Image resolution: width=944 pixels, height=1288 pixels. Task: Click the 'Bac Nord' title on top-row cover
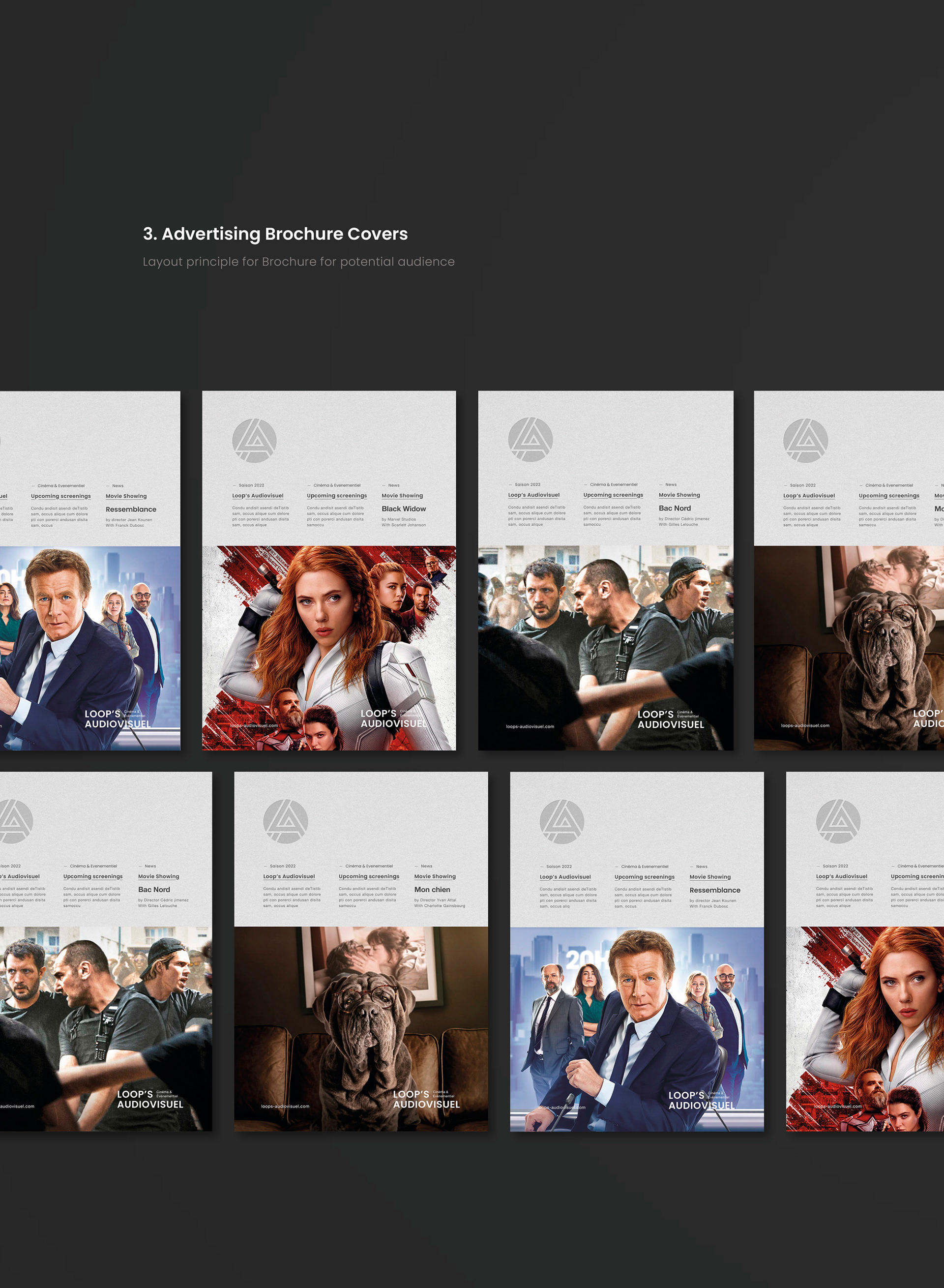(x=675, y=508)
